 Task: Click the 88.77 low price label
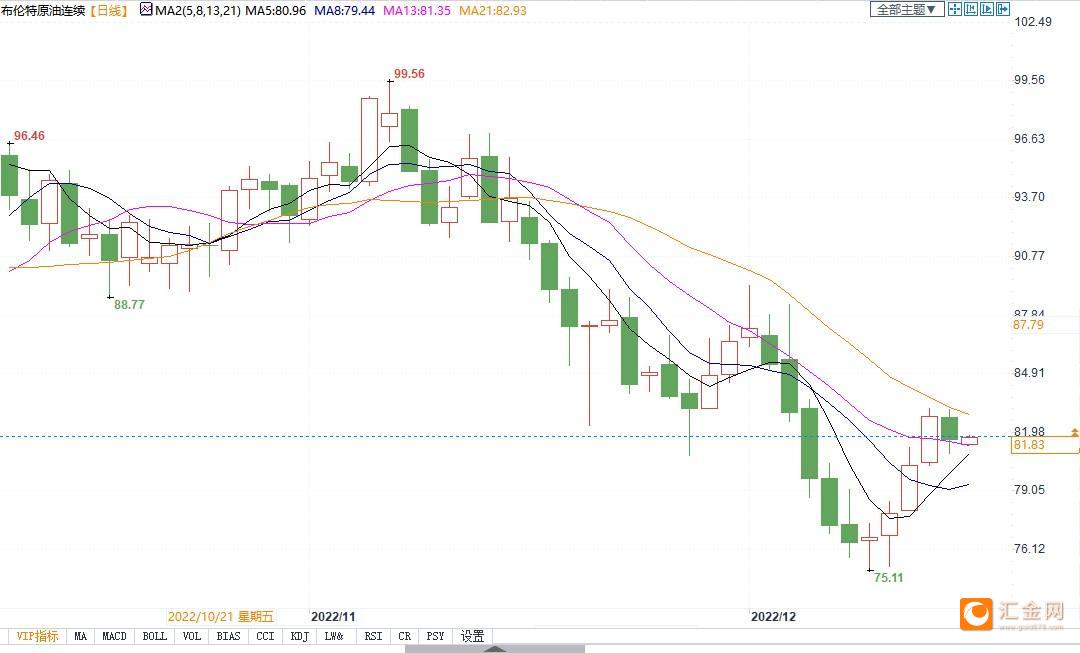(x=129, y=304)
